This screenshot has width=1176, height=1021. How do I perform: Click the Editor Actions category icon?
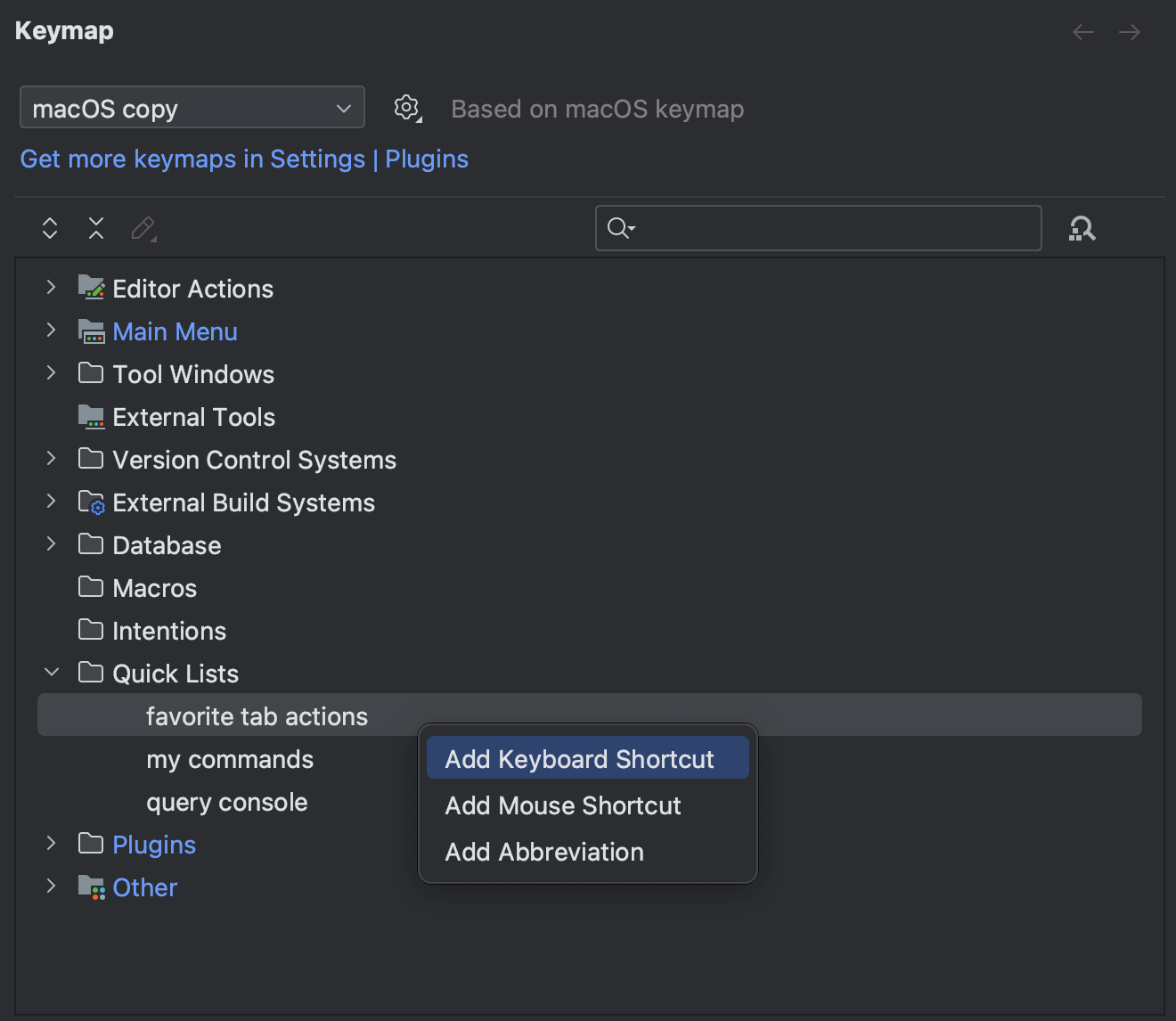pos(92,287)
